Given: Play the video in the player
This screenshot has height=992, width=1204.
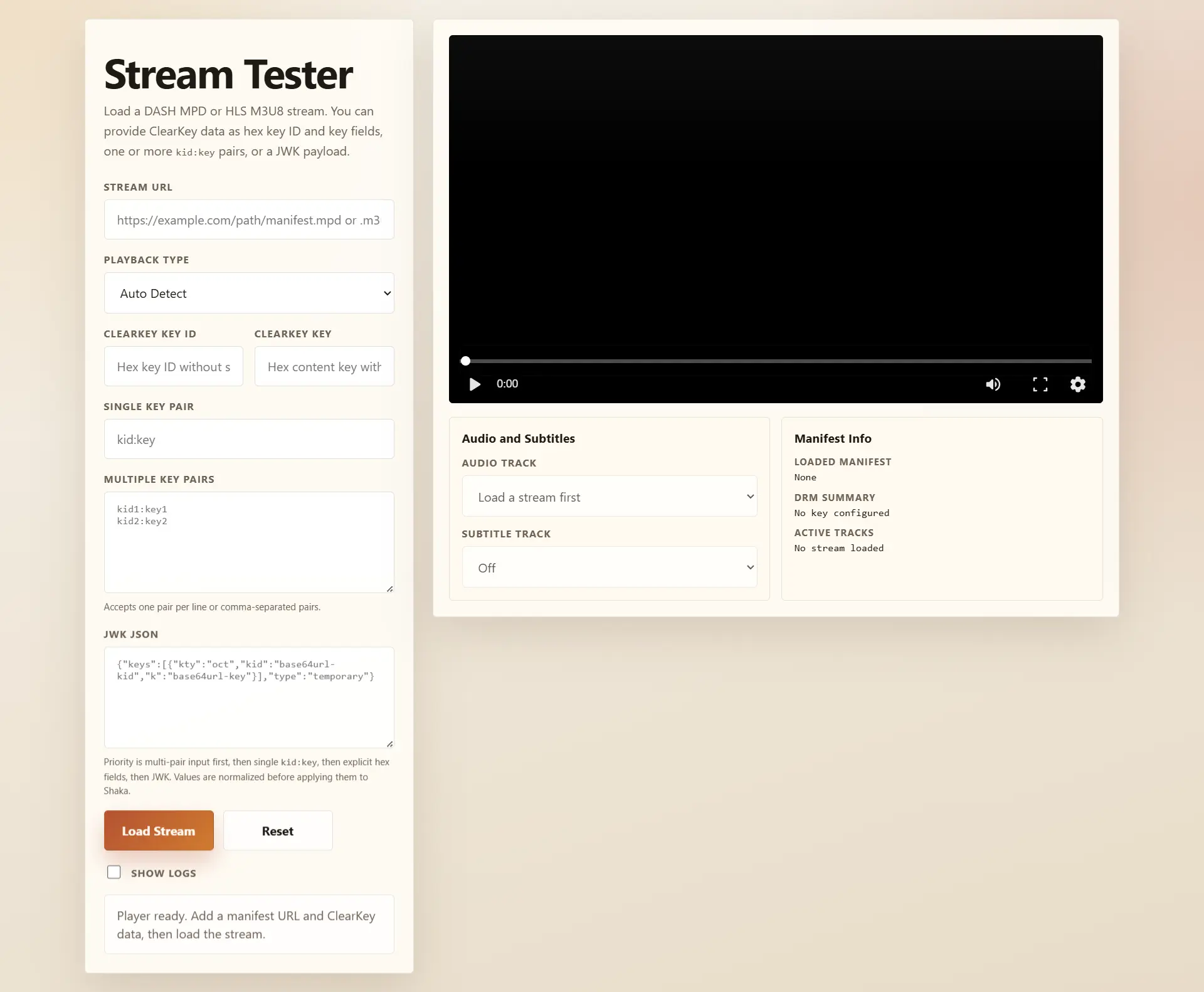Looking at the screenshot, I should click(x=475, y=384).
